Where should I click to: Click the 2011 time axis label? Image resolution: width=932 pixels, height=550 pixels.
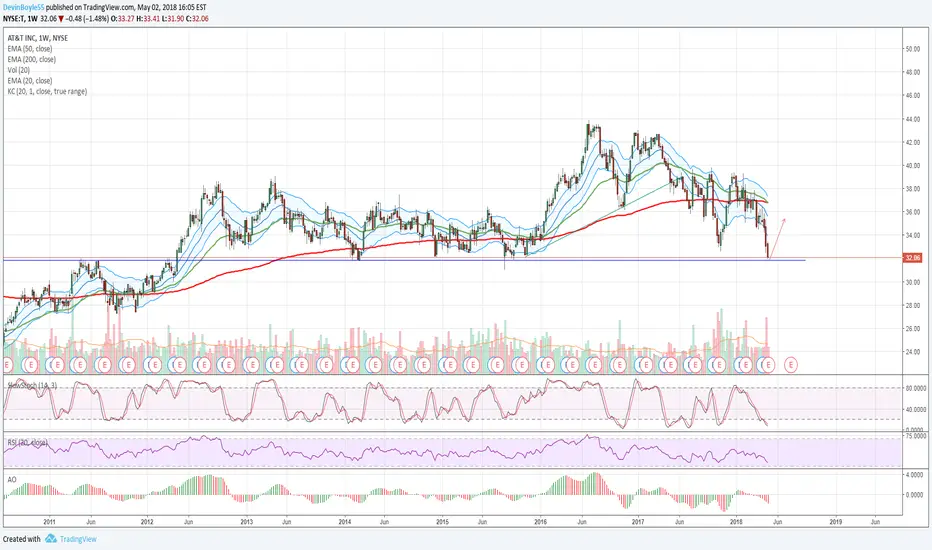pos(49,522)
